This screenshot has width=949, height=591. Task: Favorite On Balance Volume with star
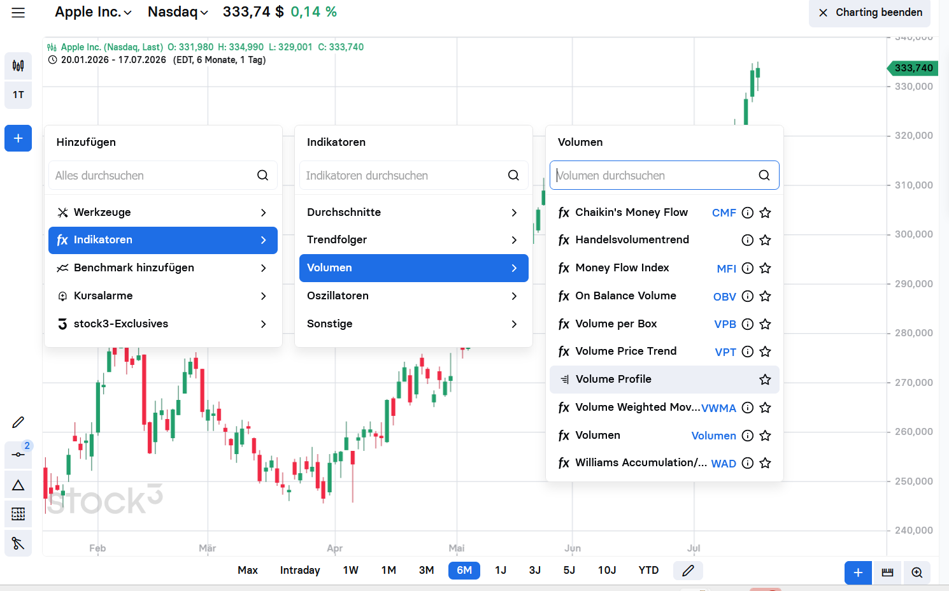tap(765, 296)
